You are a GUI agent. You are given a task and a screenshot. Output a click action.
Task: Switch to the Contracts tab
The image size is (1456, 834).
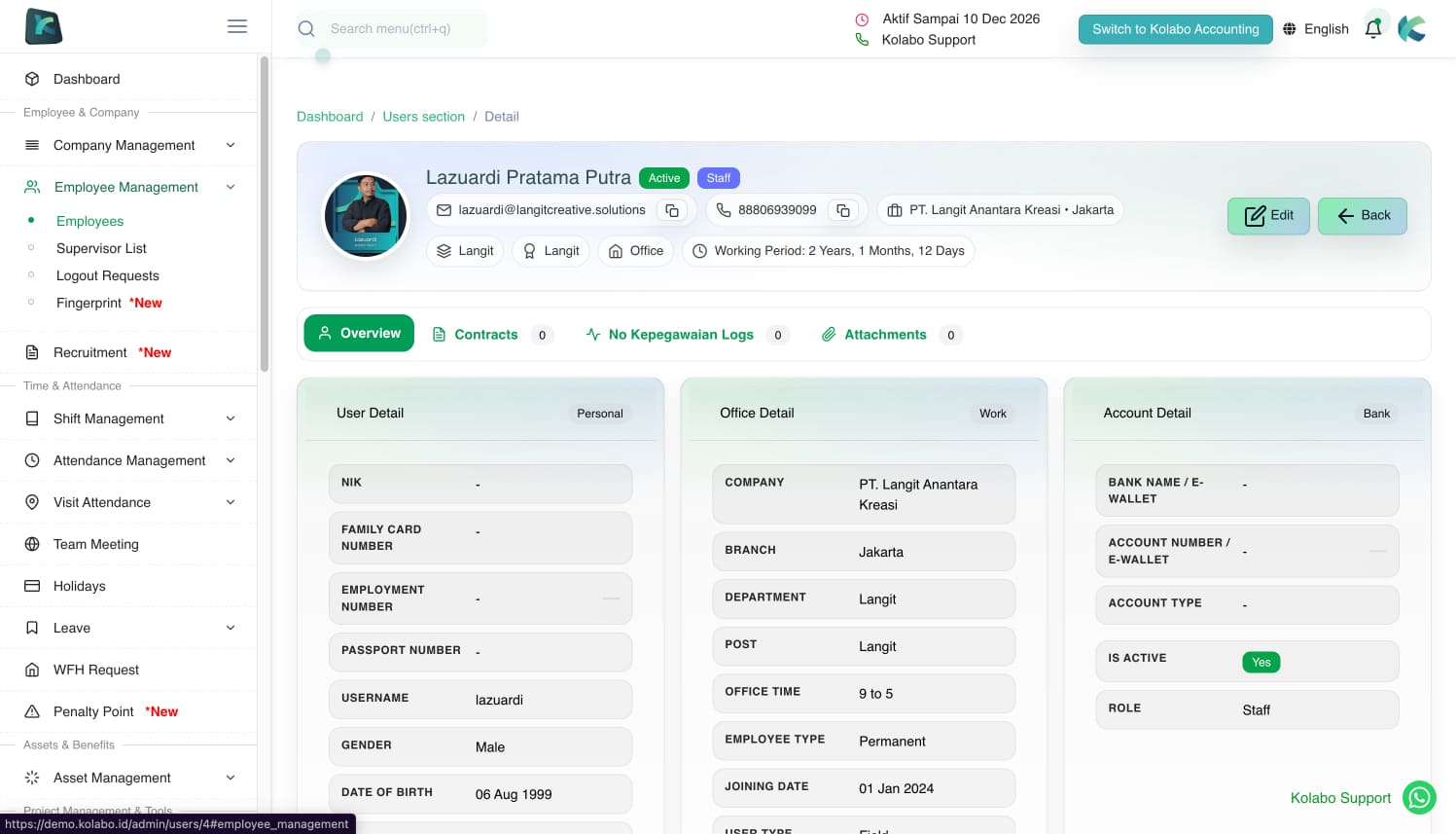pyautogui.click(x=486, y=335)
